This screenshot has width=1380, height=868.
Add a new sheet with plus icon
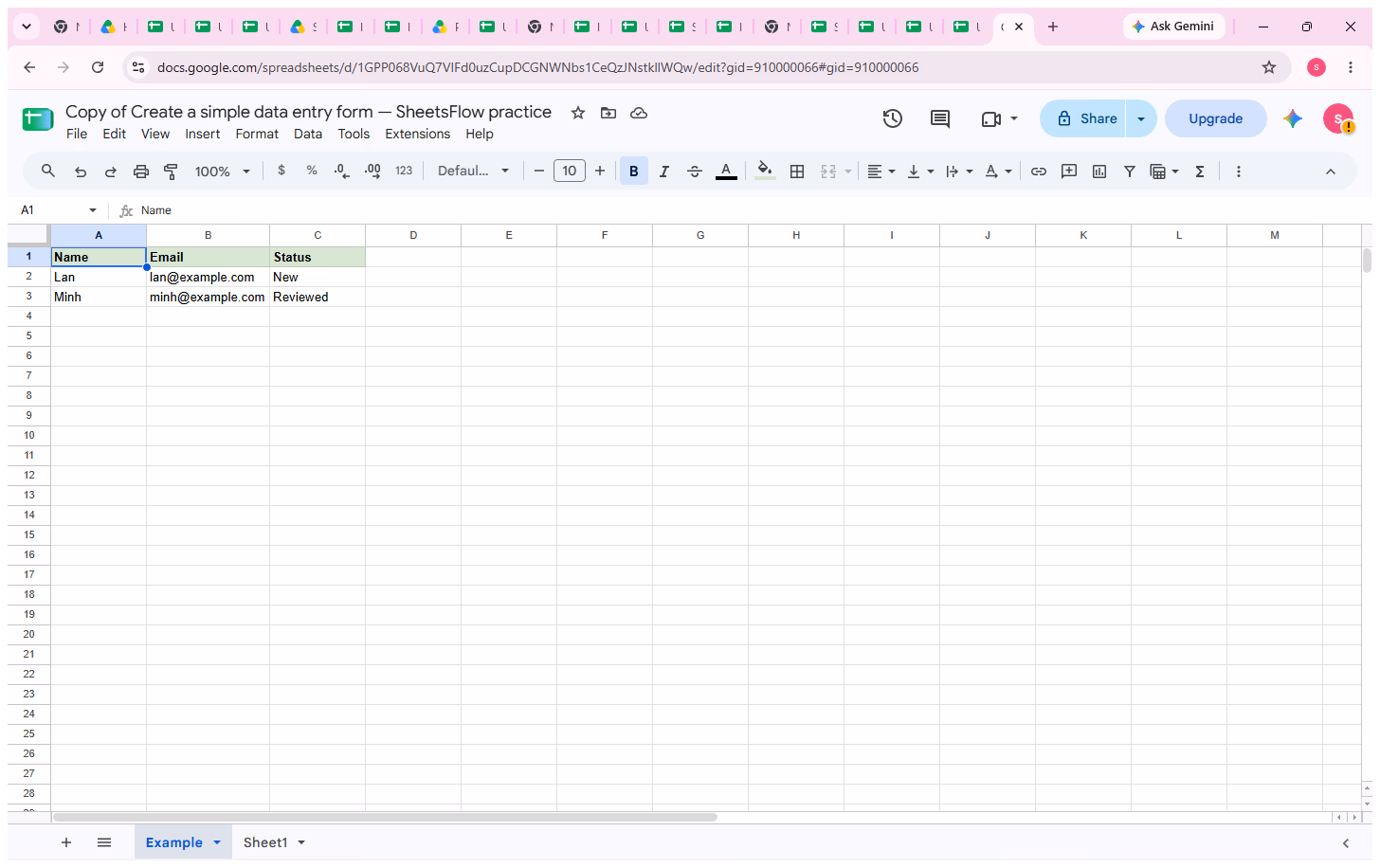66,842
